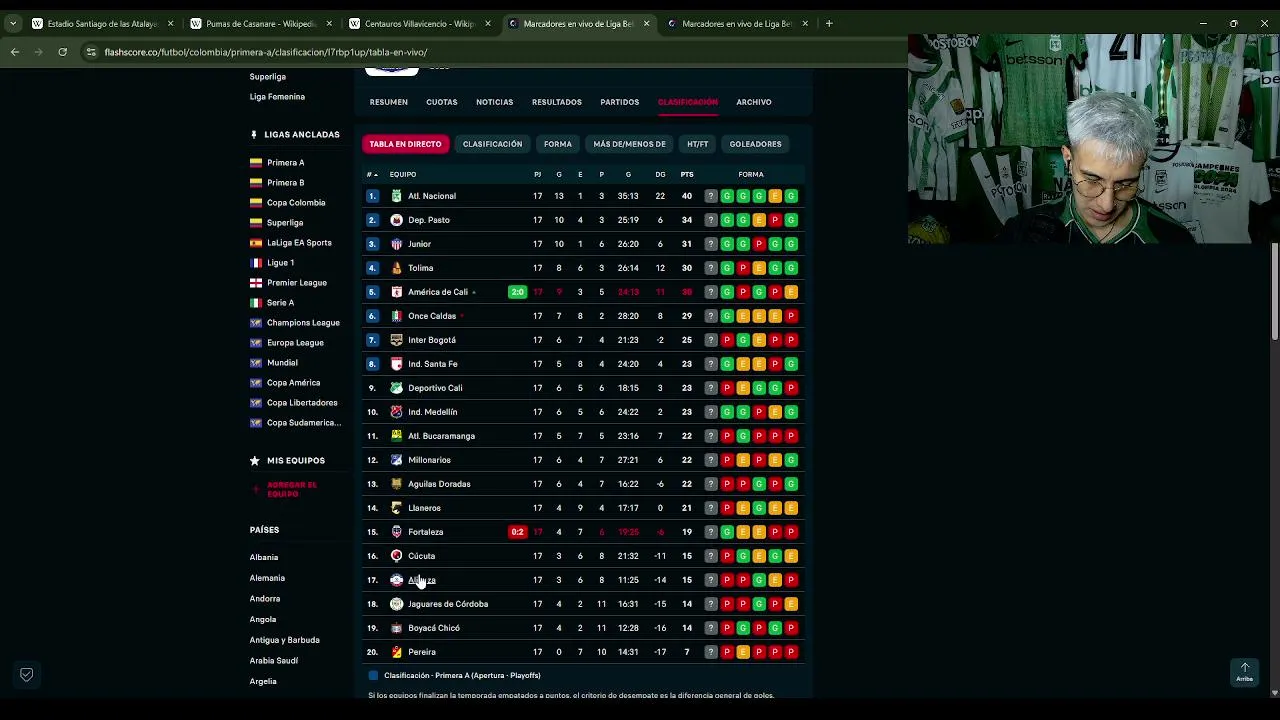The height and width of the screenshot is (720, 1280).
Task: Click the last red P form badge for Pereira
Action: [x=791, y=652]
